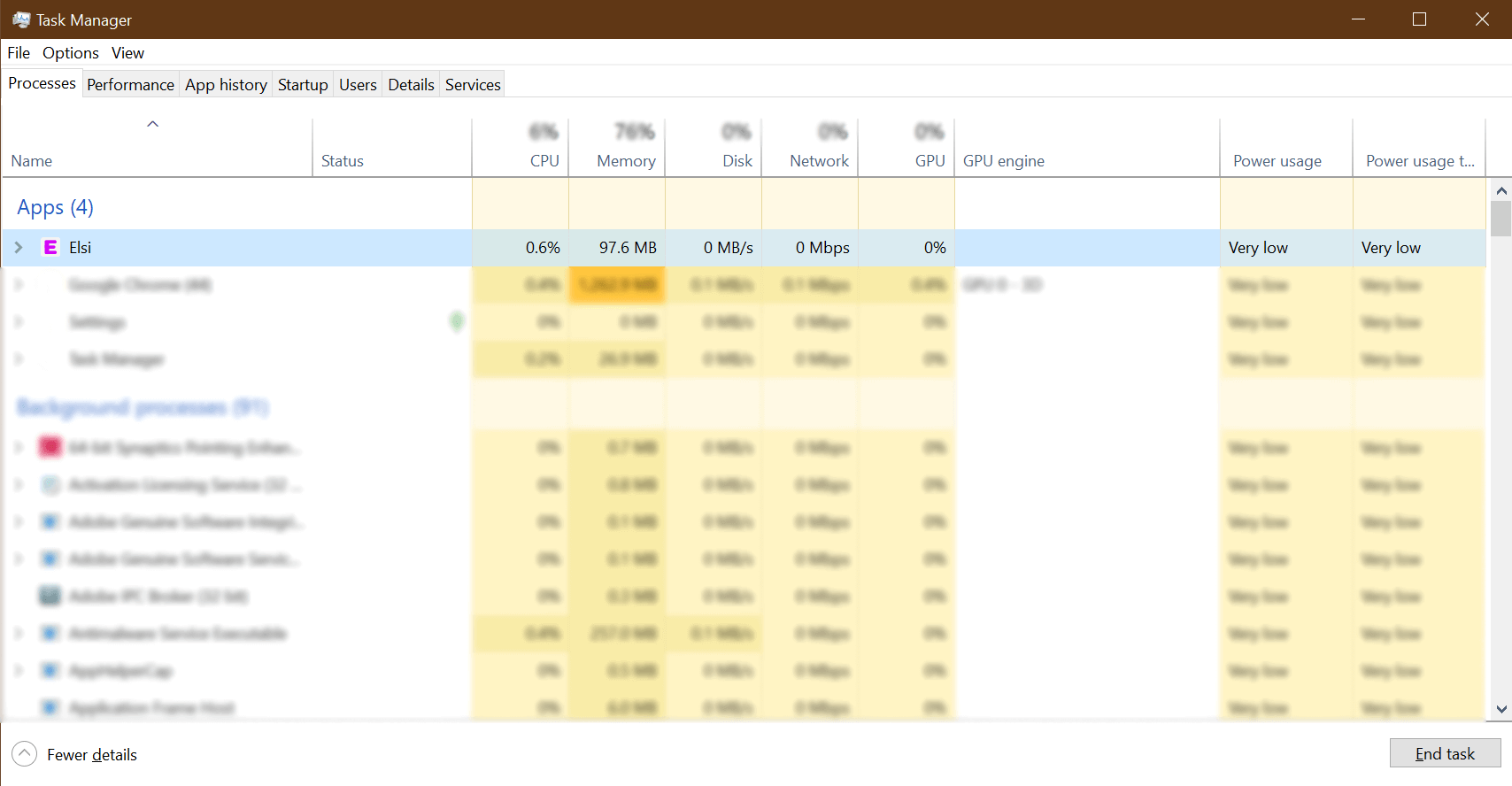Open the File menu
The image size is (1512, 786).
[x=19, y=53]
